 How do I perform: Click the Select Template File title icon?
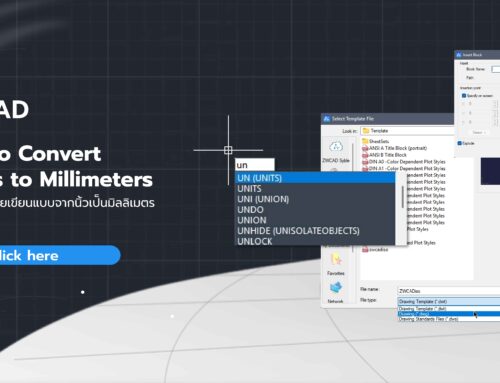click(x=327, y=119)
